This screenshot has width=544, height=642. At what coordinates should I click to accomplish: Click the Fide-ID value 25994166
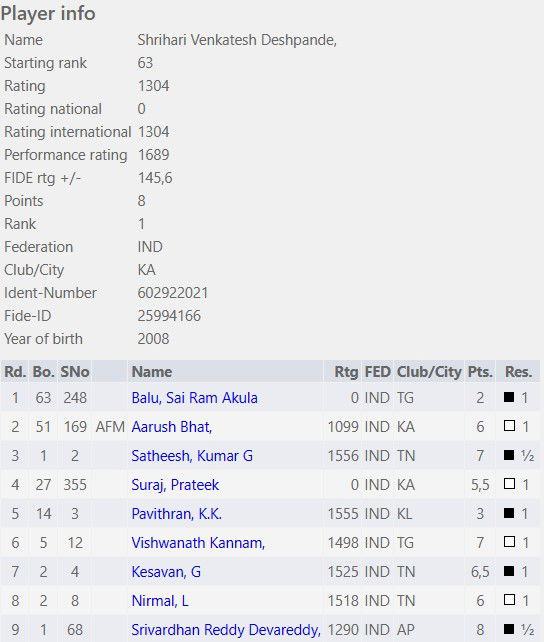pos(169,316)
